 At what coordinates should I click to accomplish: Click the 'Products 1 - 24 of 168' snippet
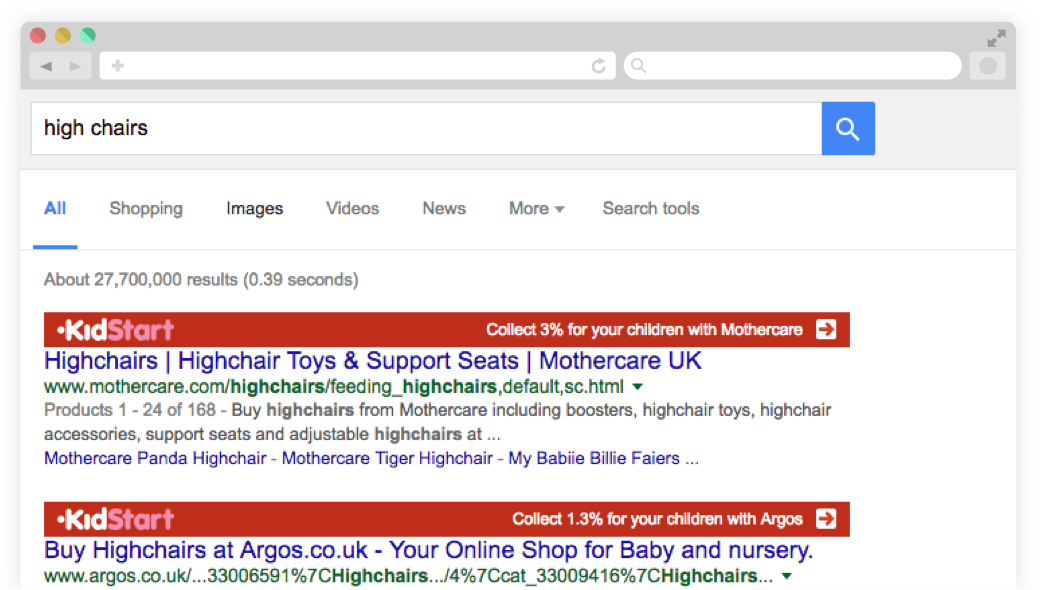click(x=130, y=410)
